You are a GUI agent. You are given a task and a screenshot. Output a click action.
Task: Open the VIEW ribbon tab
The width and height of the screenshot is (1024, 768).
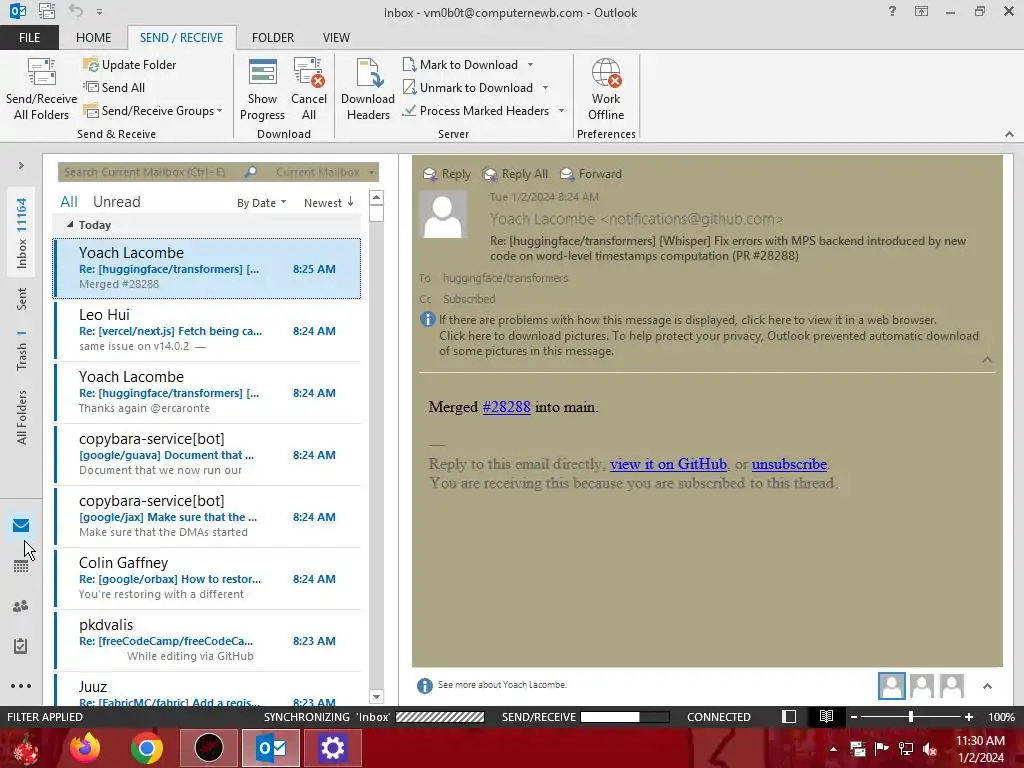(336, 37)
